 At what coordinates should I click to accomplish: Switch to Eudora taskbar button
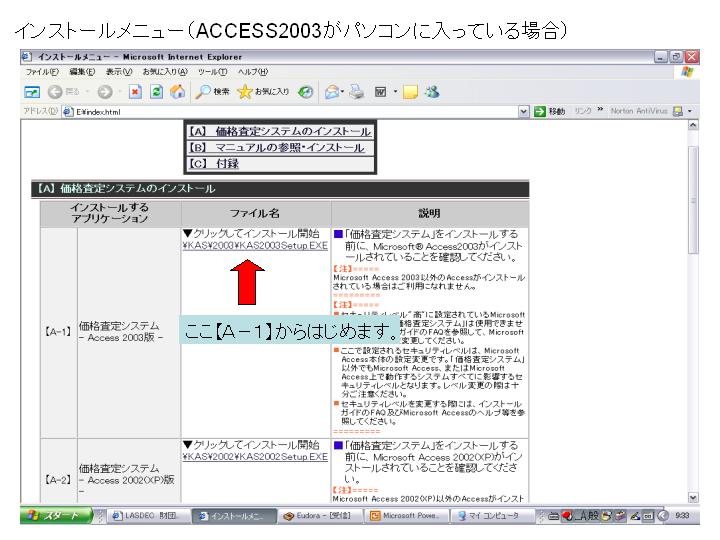pos(320,516)
